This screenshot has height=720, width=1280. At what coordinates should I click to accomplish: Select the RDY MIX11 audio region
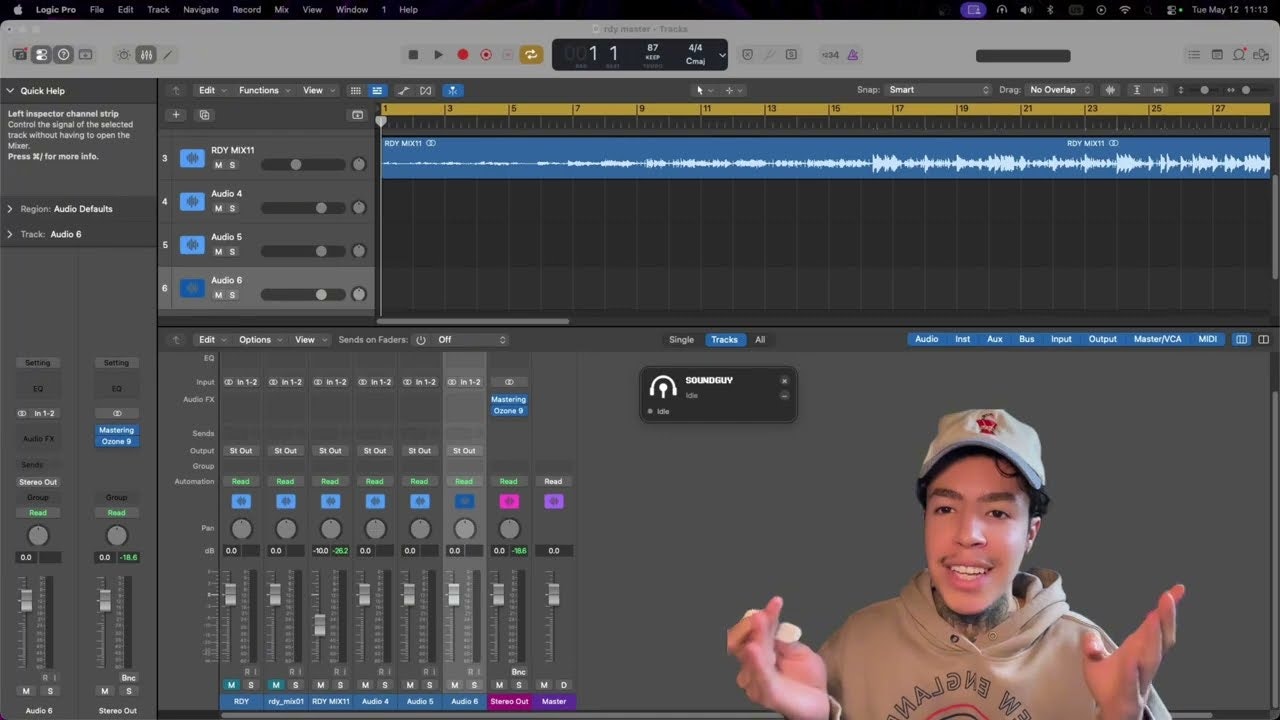pos(826,158)
